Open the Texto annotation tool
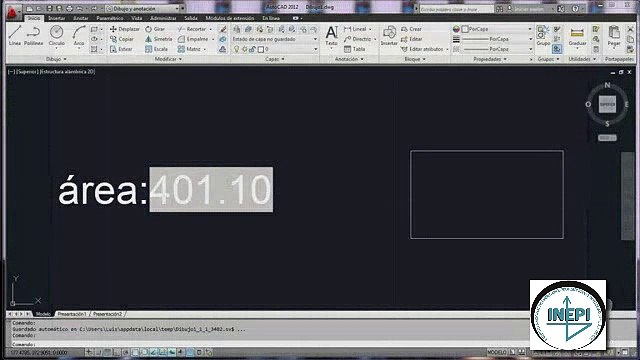Viewport: 640px width, 360px height. (331, 35)
